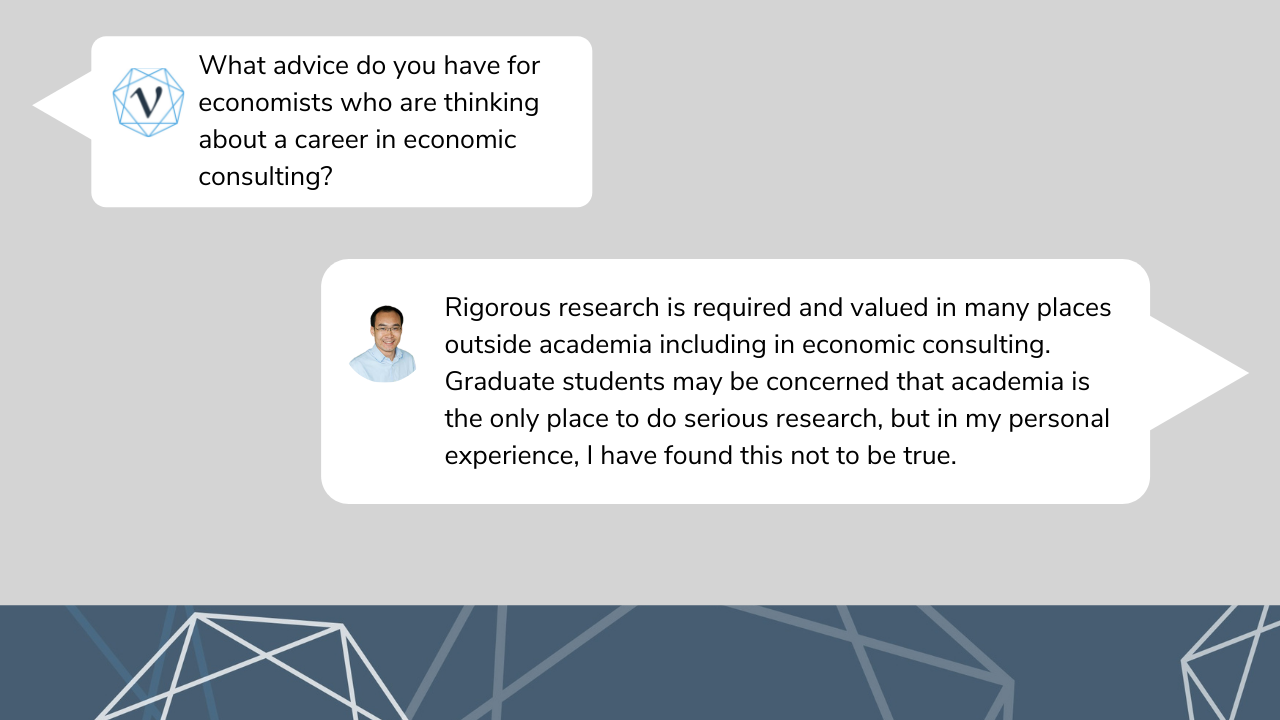Image resolution: width=1280 pixels, height=720 pixels.
Task: Click the line "I have found this not to be true."
Action: point(771,456)
